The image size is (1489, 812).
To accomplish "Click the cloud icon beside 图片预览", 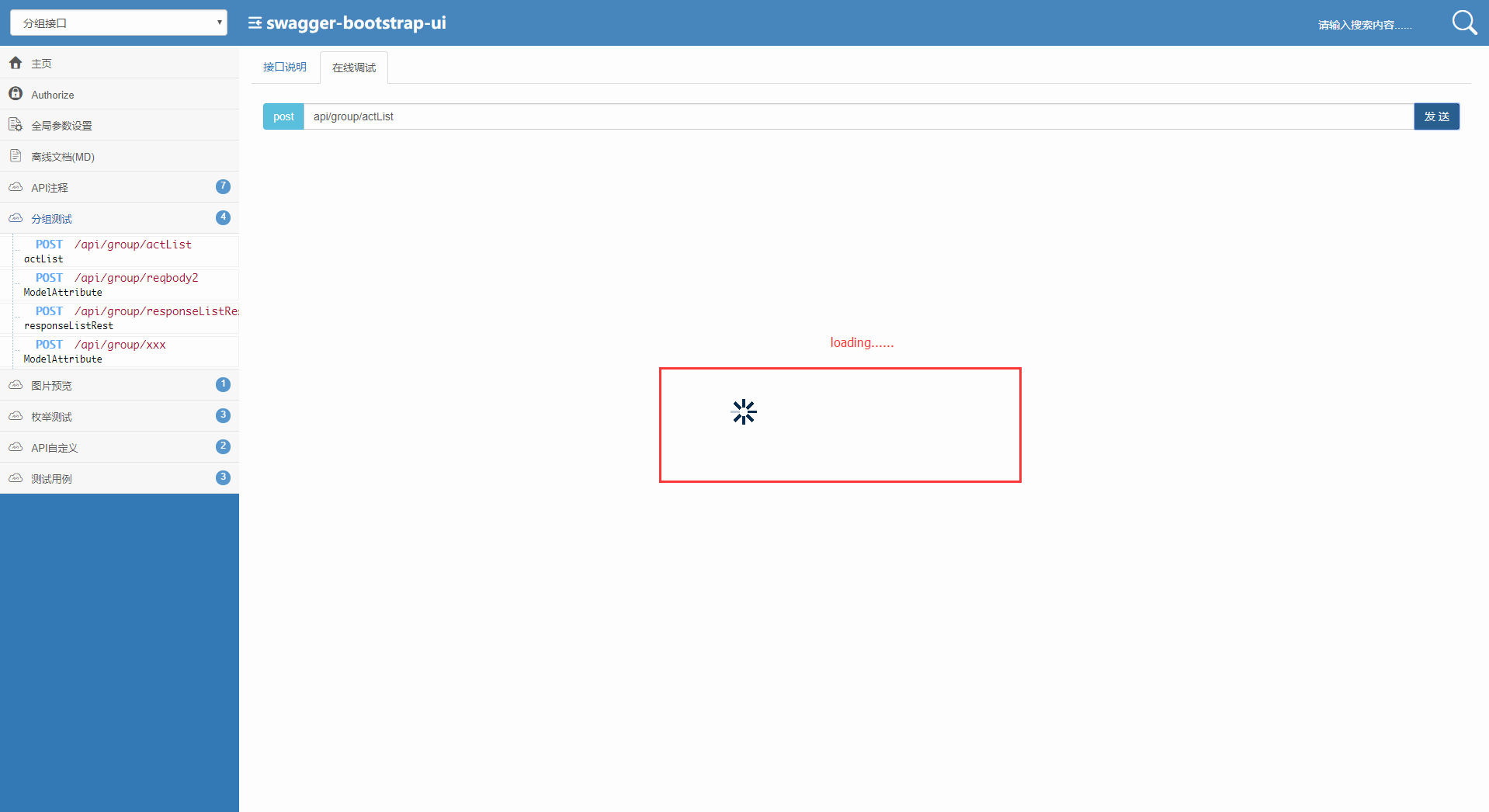I will click(16, 384).
